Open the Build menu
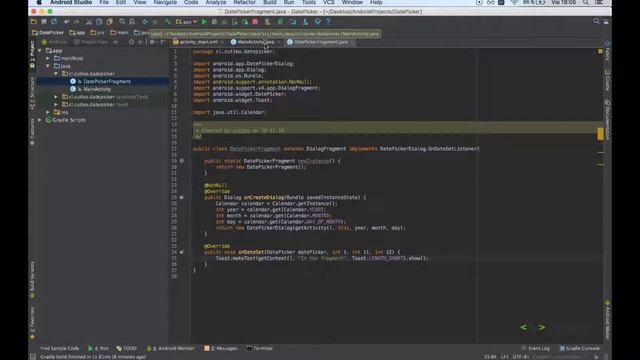Viewport: 640px width, 360px height. pyautogui.click(x=270, y=2)
